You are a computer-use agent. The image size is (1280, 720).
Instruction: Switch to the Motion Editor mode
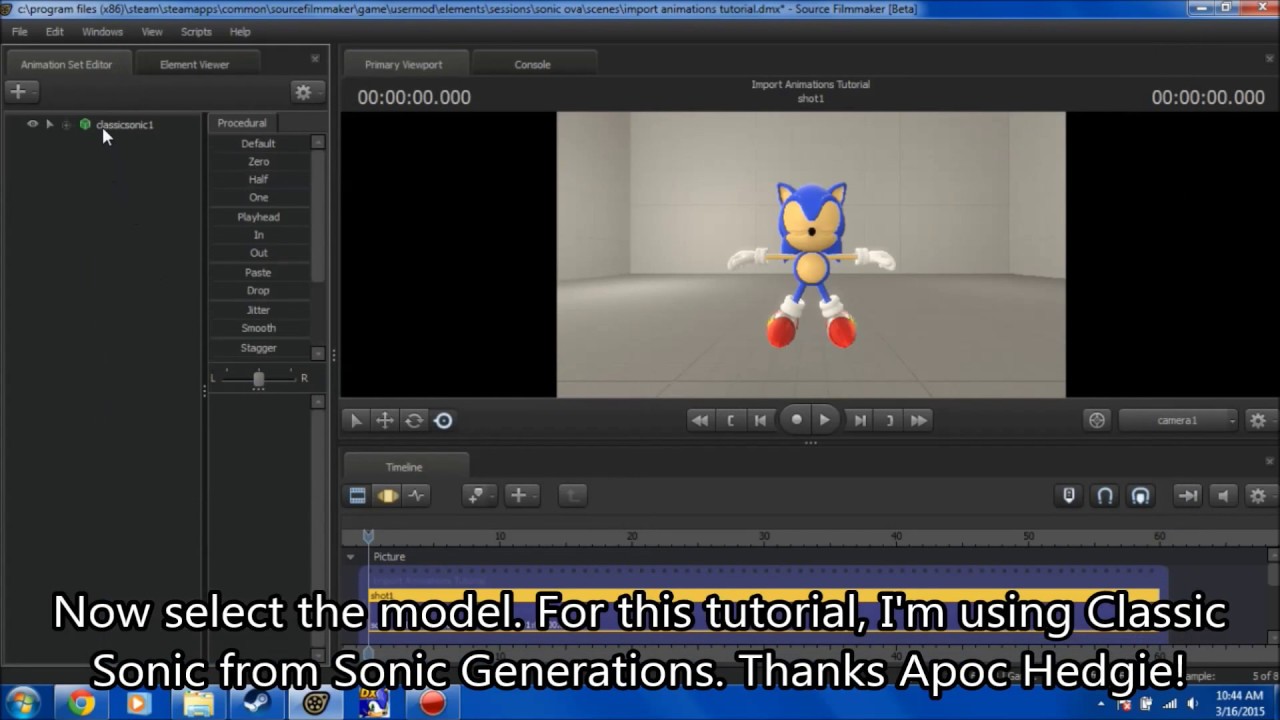click(387, 495)
